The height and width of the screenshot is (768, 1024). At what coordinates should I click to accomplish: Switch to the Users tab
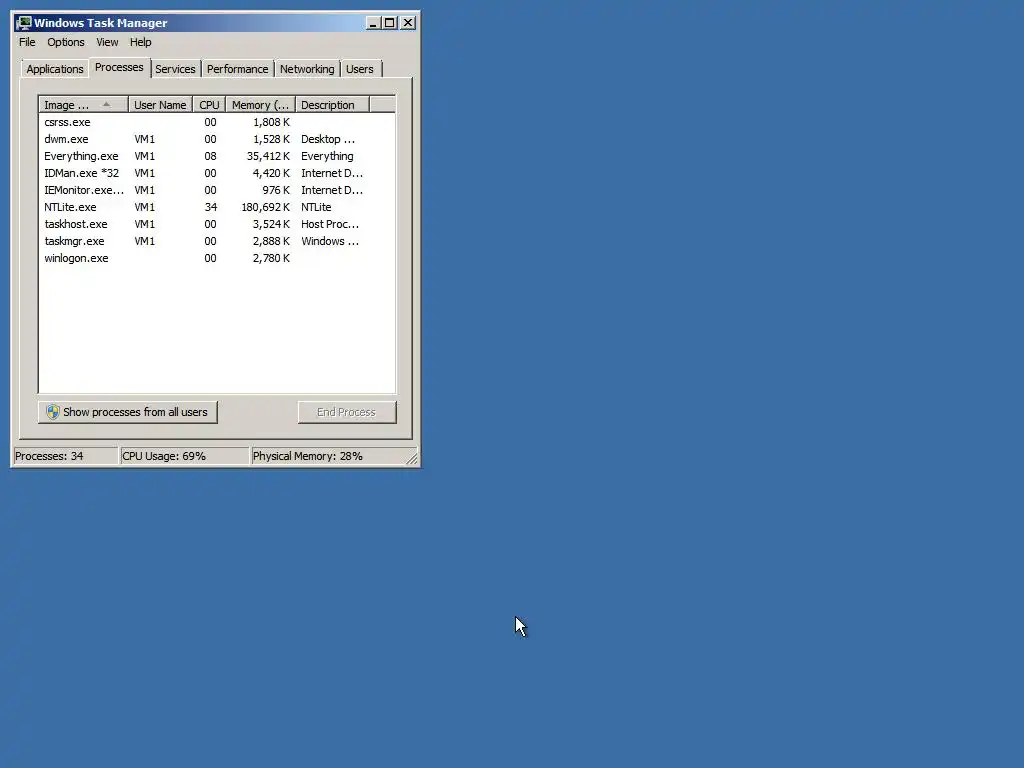359,69
